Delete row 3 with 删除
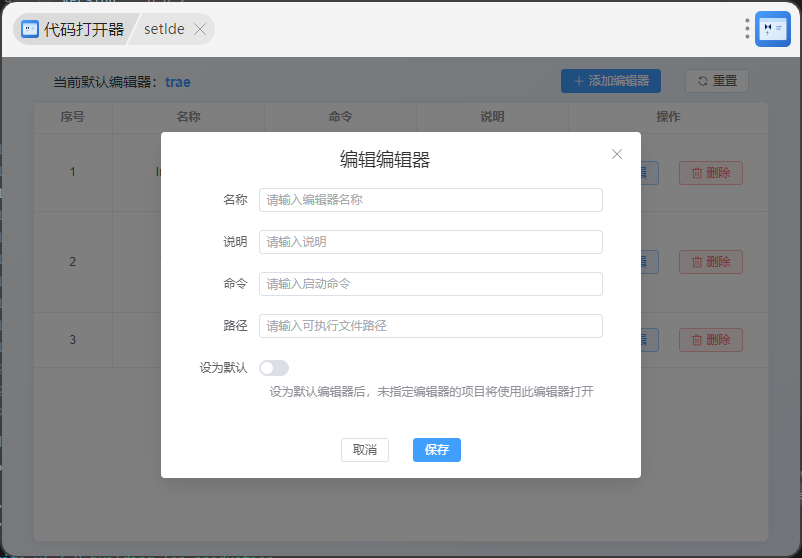The height and width of the screenshot is (558, 802). point(710,340)
